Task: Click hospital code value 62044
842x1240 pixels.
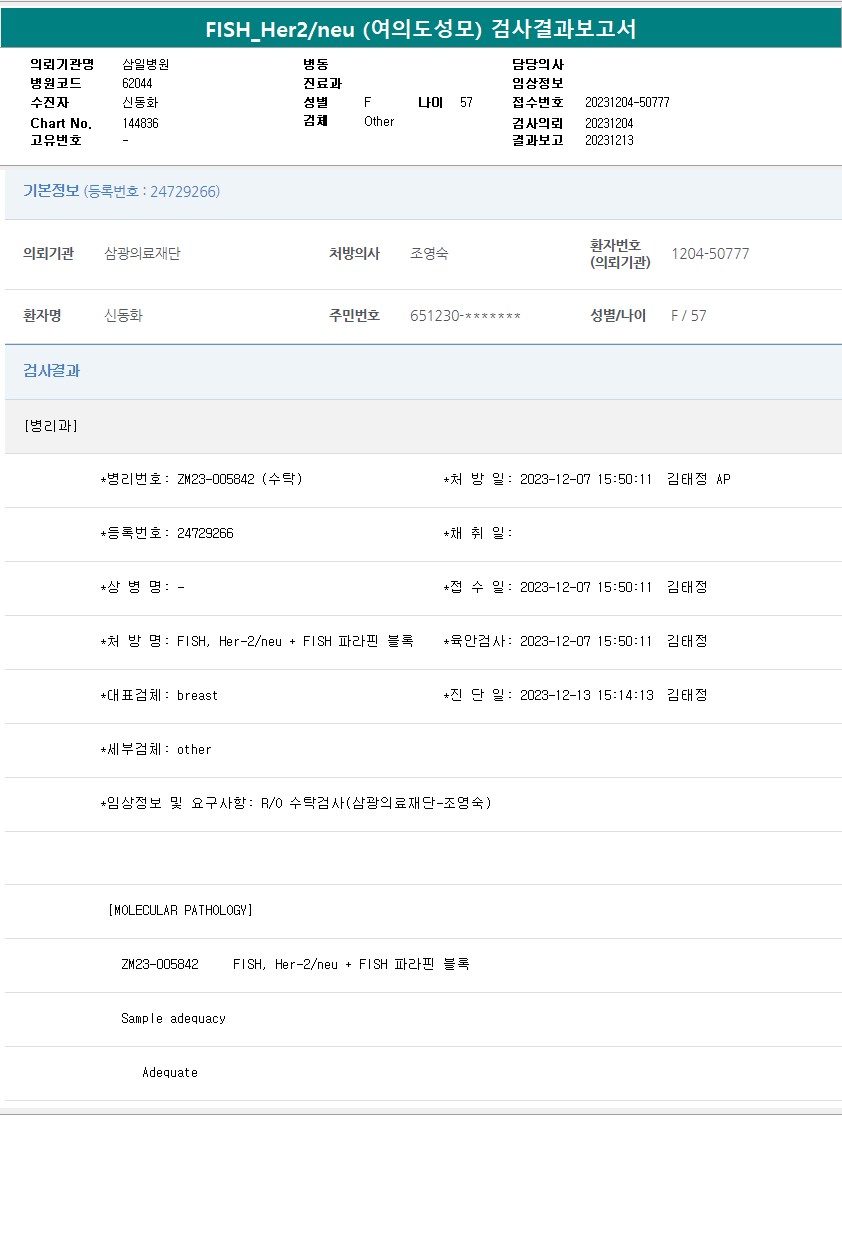Action: coord(137,83)
